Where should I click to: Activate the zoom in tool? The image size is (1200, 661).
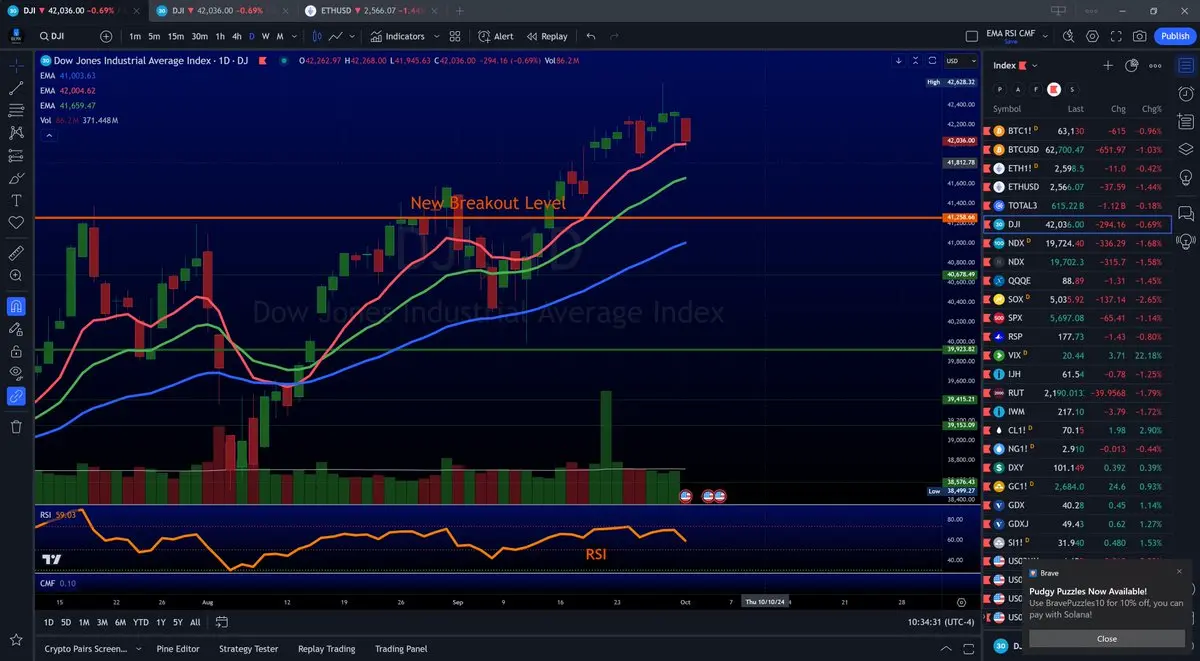(16, 275)
